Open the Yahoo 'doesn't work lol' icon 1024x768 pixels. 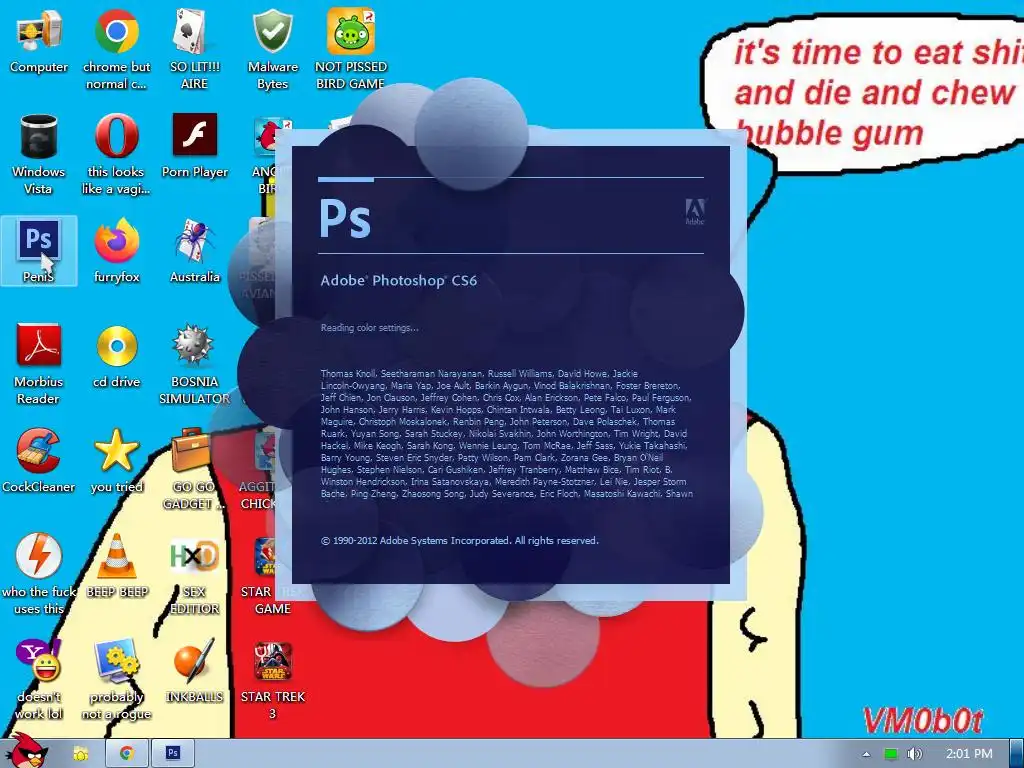click(39, 680)
